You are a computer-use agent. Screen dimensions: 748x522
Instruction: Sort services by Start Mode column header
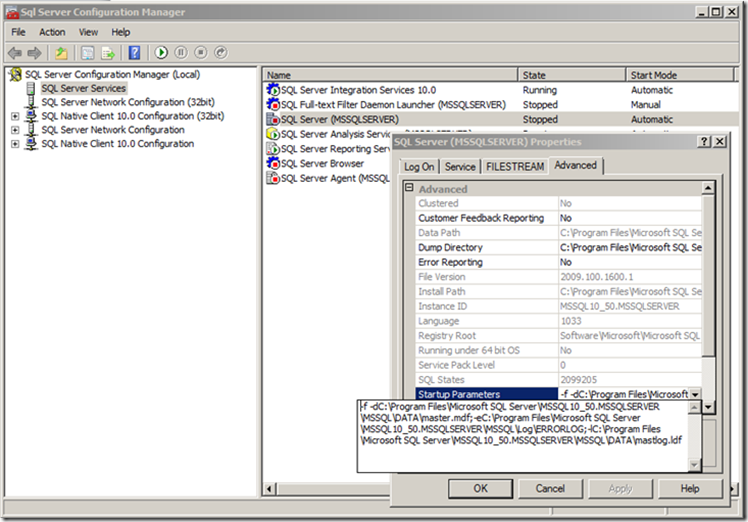[679, 75]
